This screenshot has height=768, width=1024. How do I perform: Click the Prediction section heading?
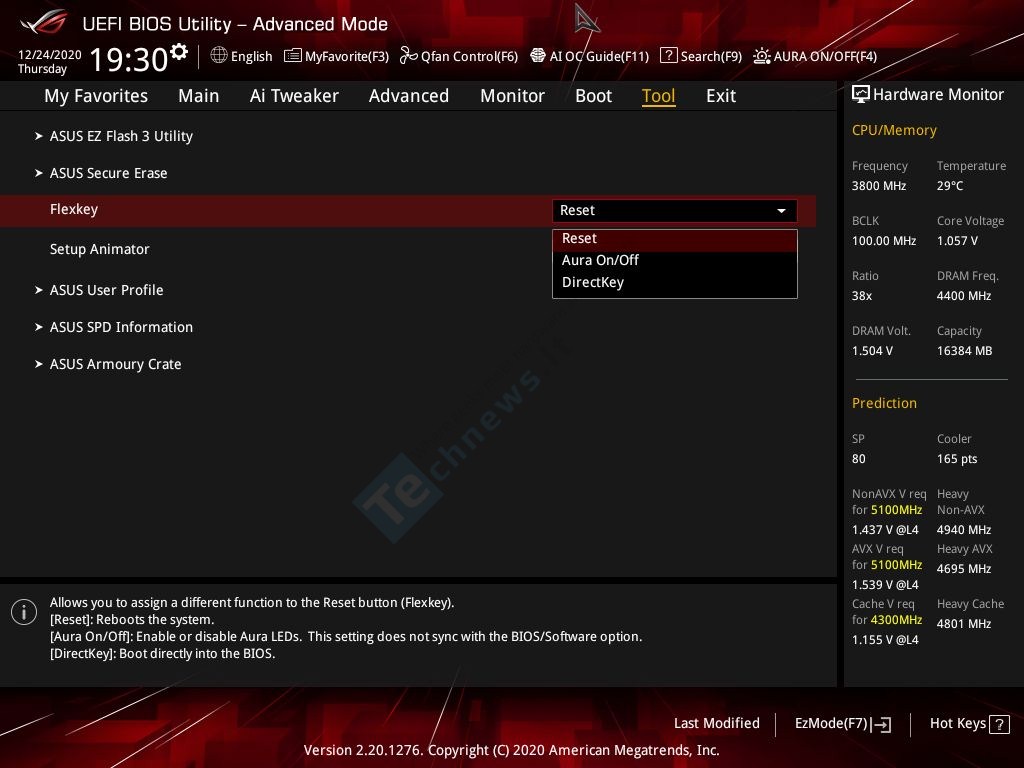click(x=884, y=403)
